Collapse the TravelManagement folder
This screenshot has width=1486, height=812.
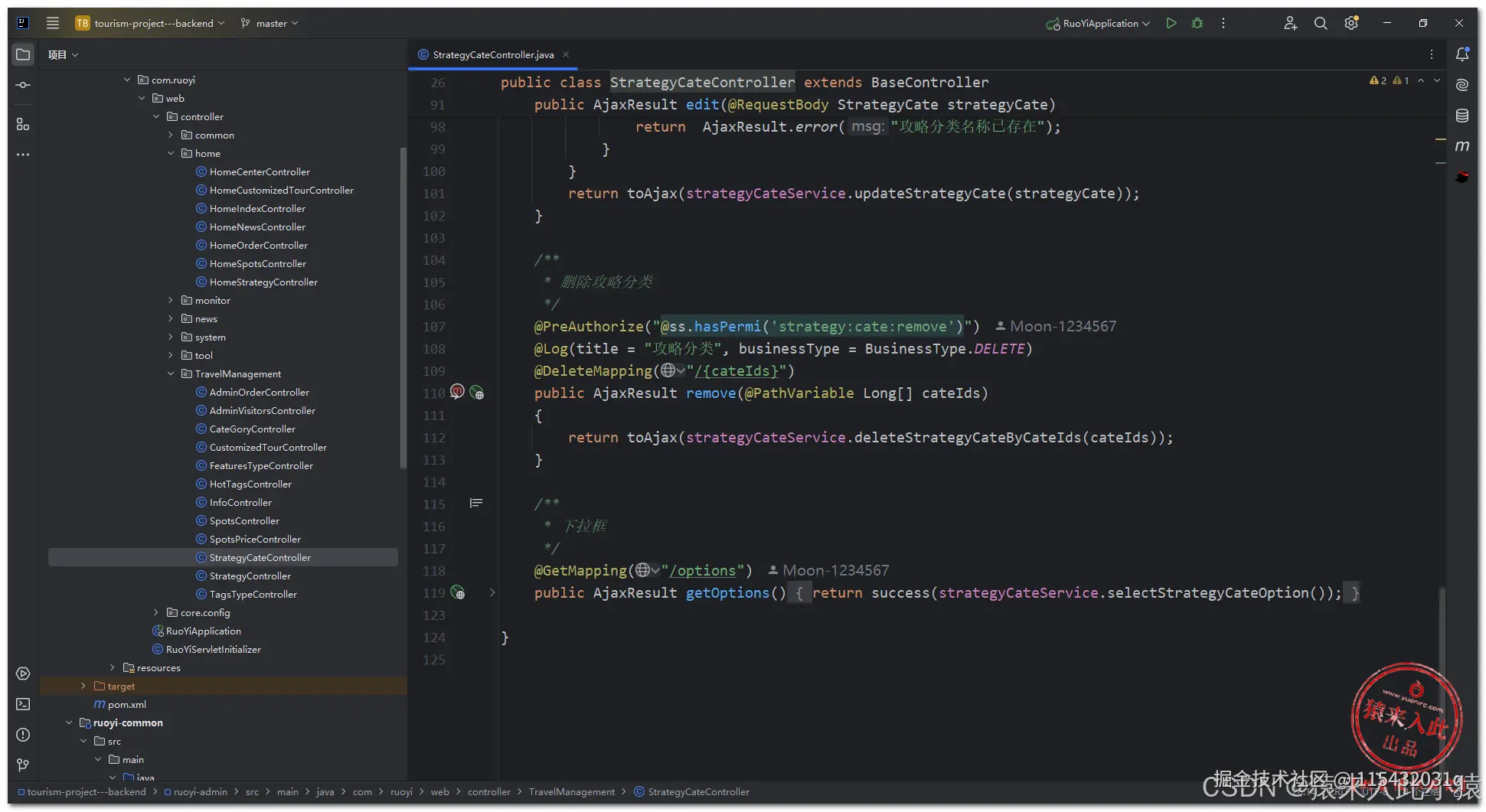click(171, 373)
